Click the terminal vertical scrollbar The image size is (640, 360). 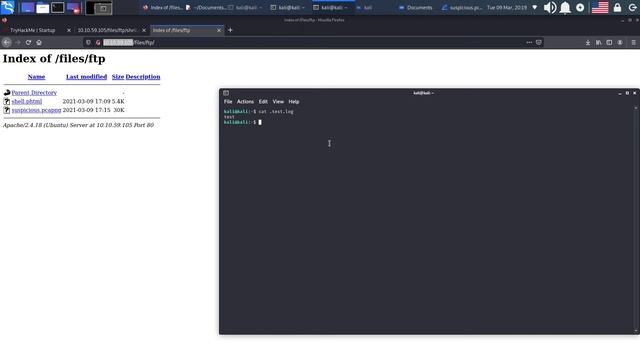coord(636,219)
